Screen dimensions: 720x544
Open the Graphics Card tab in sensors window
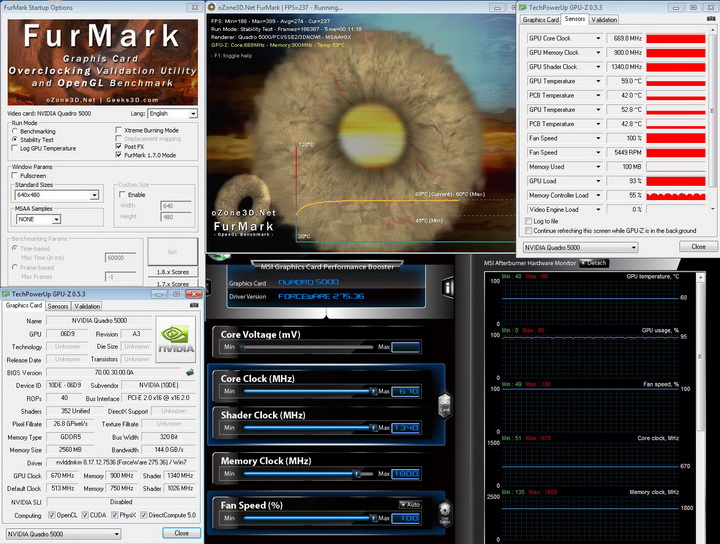click(x=540, y=19)
